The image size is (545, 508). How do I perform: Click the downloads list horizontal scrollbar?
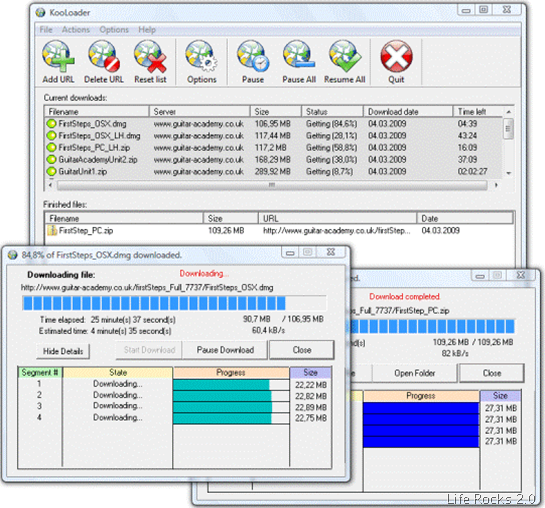click(x=273, y=185)
